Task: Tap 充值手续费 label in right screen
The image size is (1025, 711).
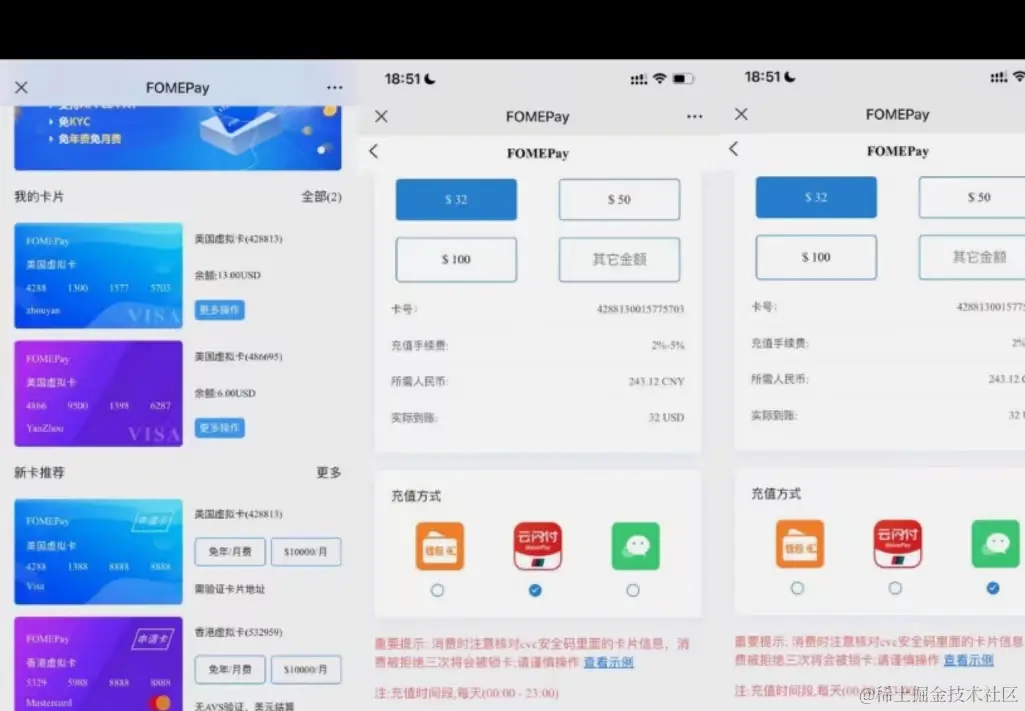Action: tap(779, 343)
